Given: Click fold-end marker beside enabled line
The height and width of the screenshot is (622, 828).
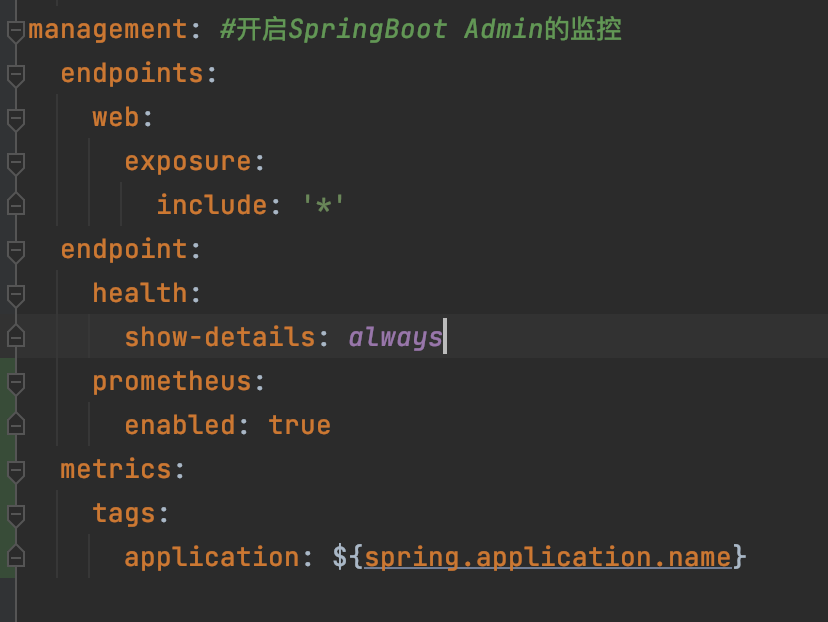Looking at the screenshot, I should 16,425.
